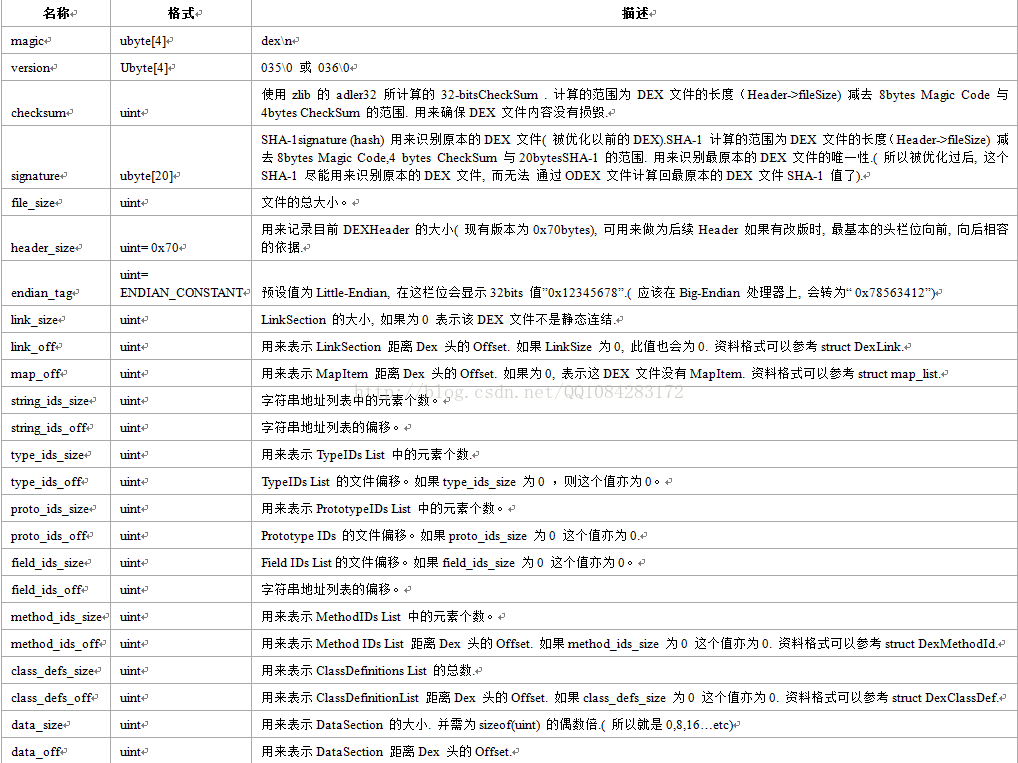
Task: Select the header_size name cell
Action: 56,238
